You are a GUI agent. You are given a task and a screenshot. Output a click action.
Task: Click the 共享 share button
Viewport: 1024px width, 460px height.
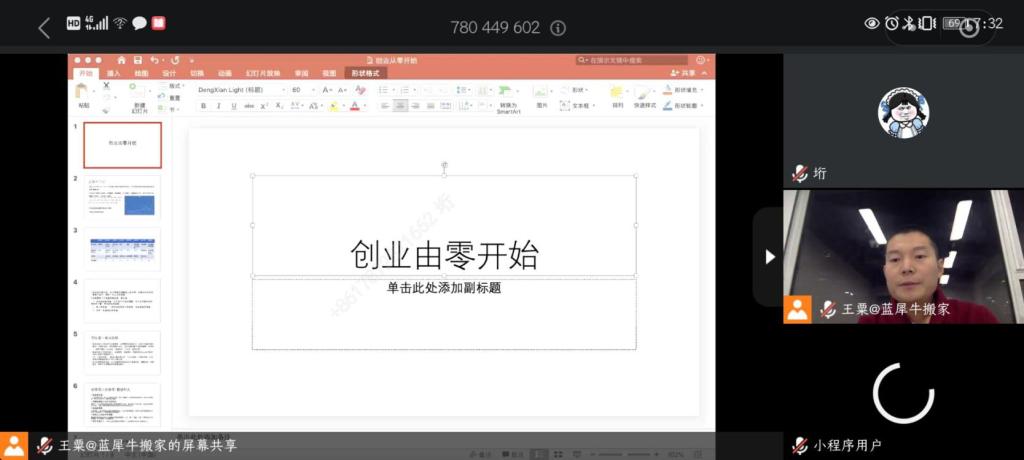click(x=683, y=73)
